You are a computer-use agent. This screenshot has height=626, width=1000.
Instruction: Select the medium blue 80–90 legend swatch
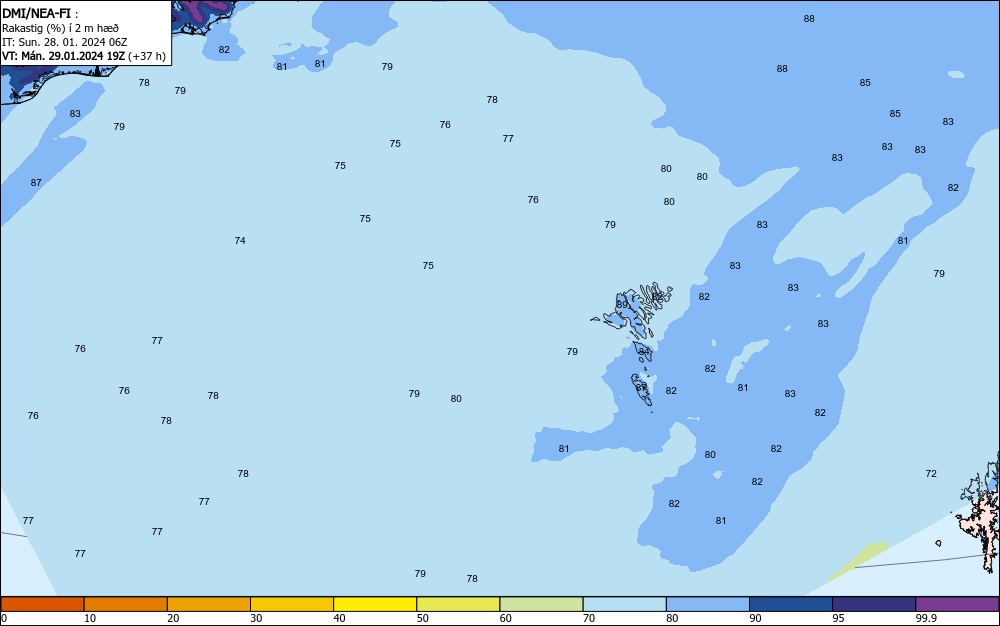(x=708, y=604)
